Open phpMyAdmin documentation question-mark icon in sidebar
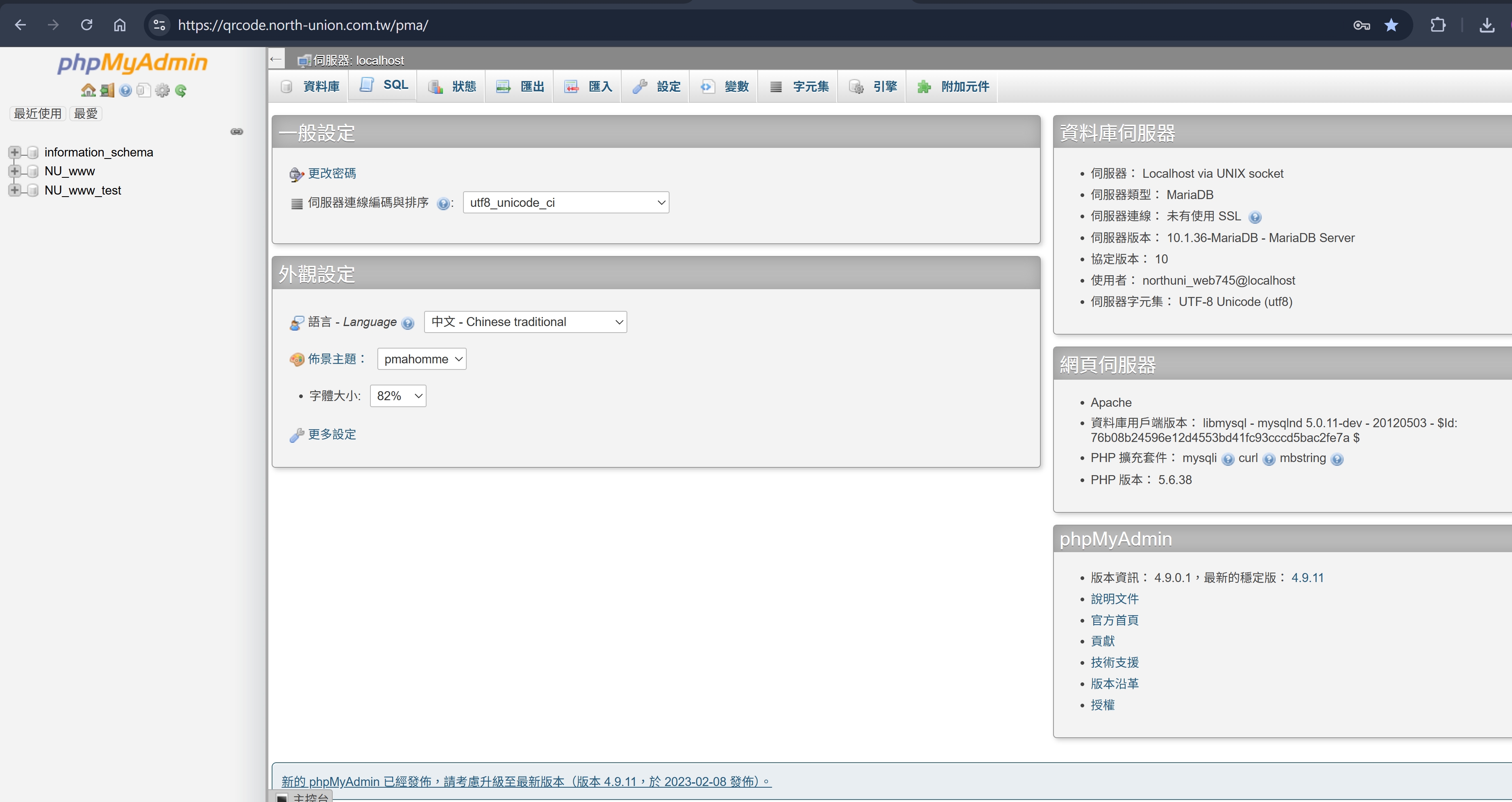 [x=125, y=91]
